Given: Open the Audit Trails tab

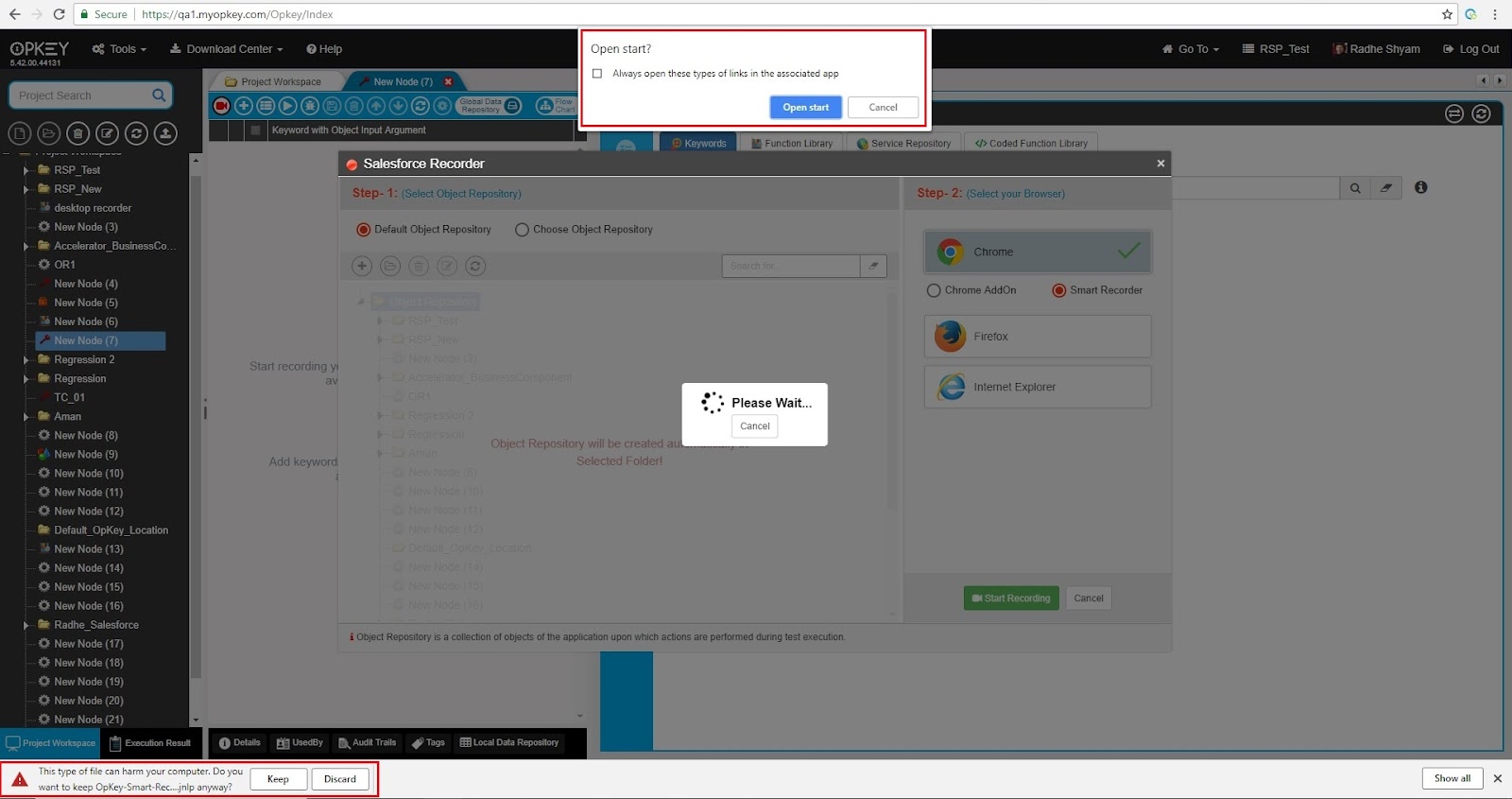Looking at the screenshot, I should pyautogui.click(x=368, y=743).
